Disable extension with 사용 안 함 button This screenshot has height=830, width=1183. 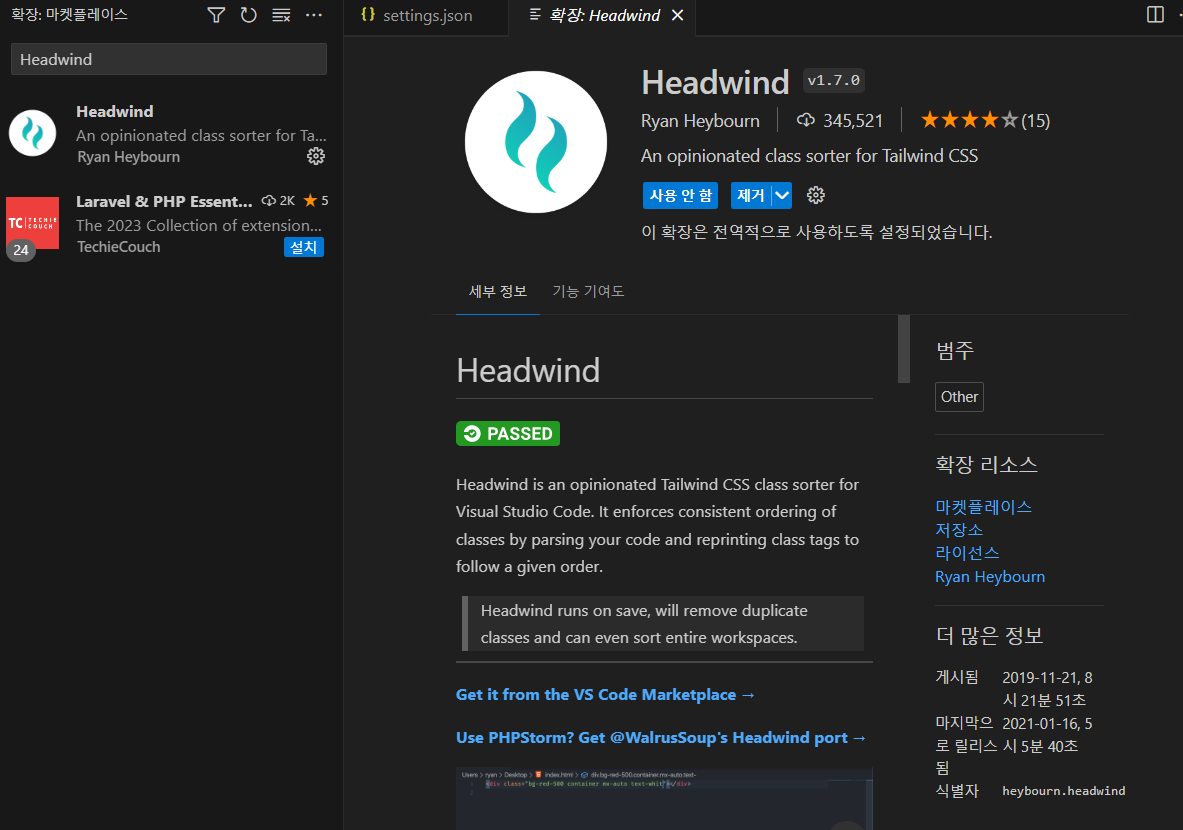[x=681, y=195]
